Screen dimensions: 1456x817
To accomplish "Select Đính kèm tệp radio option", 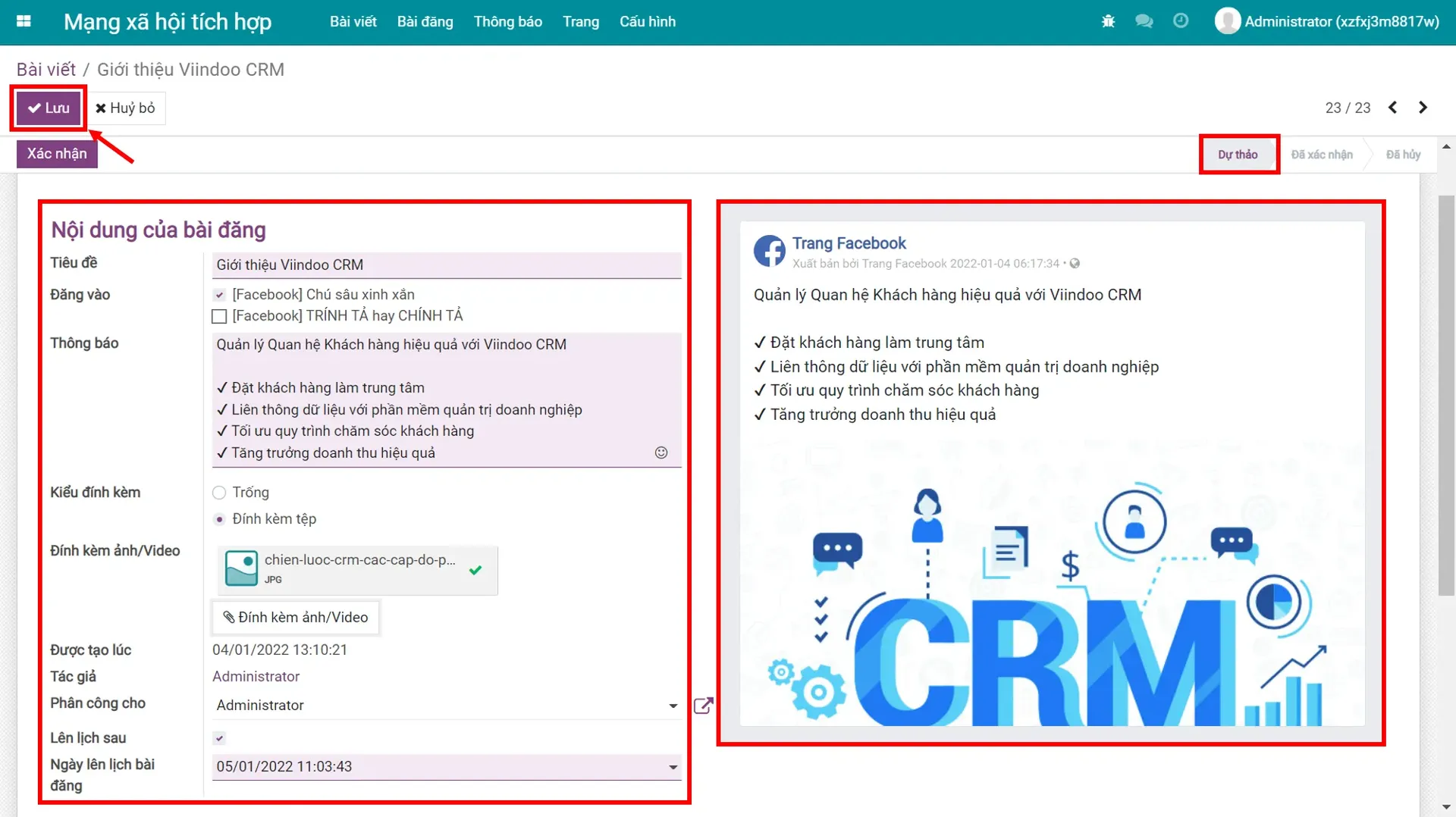I will point(219,519).
